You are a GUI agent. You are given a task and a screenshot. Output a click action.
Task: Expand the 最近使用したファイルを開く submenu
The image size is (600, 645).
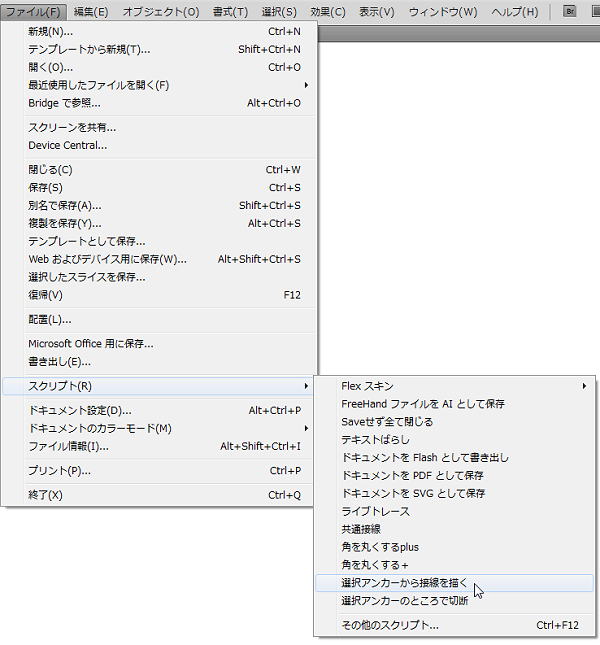[x=306, y=85]
